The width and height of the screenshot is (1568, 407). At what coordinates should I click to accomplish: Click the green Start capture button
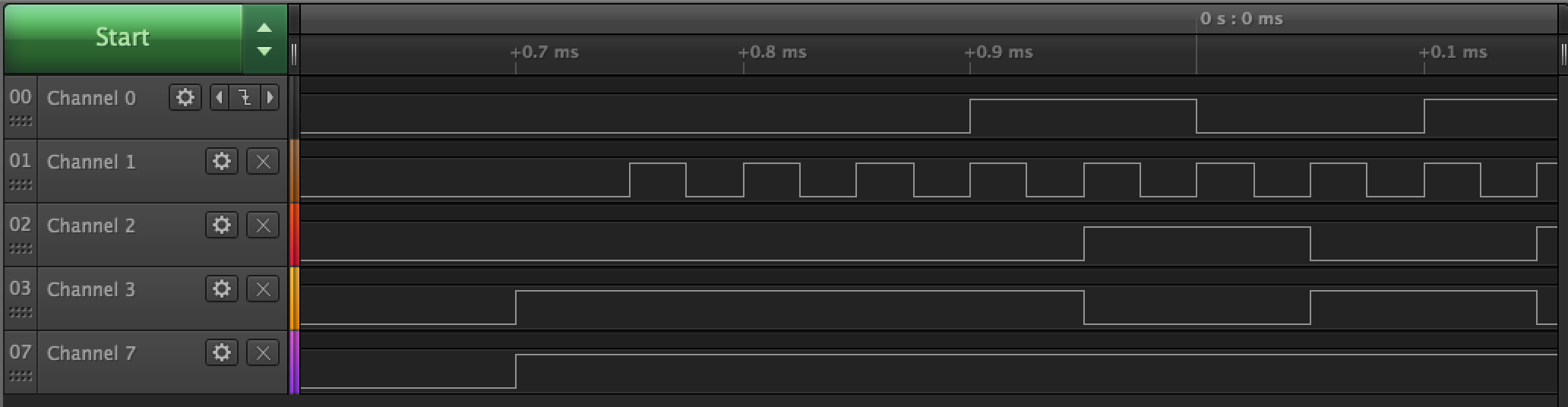[123, 38]
